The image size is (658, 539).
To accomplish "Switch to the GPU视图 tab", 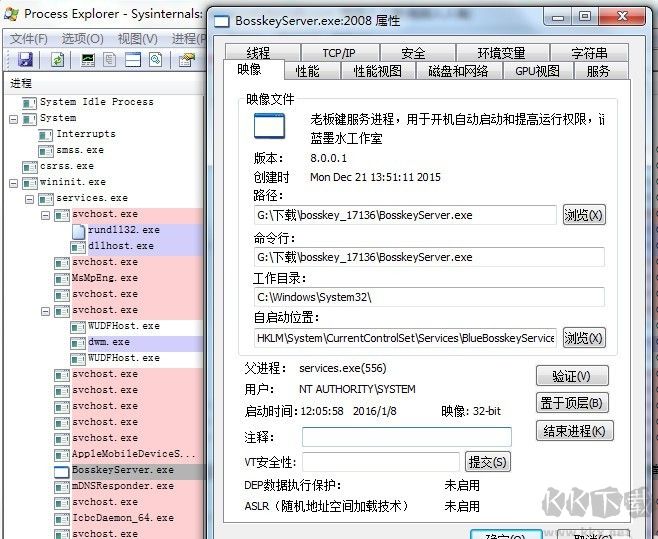I will click(538, 71).
